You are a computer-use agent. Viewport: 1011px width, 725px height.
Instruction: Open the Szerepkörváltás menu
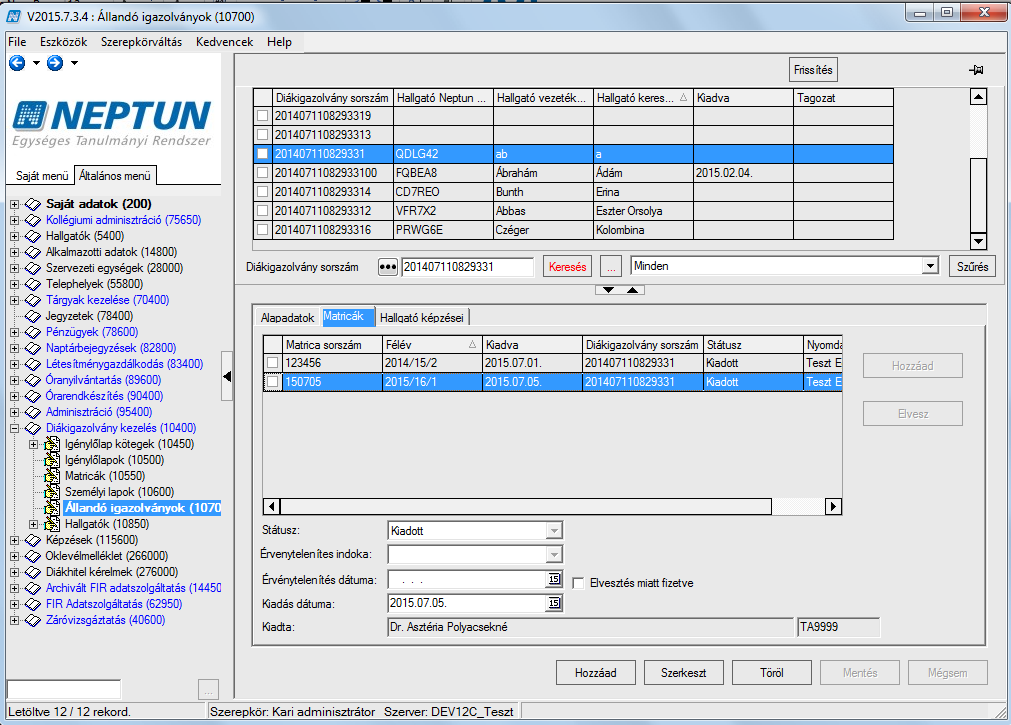pos(141,42)
